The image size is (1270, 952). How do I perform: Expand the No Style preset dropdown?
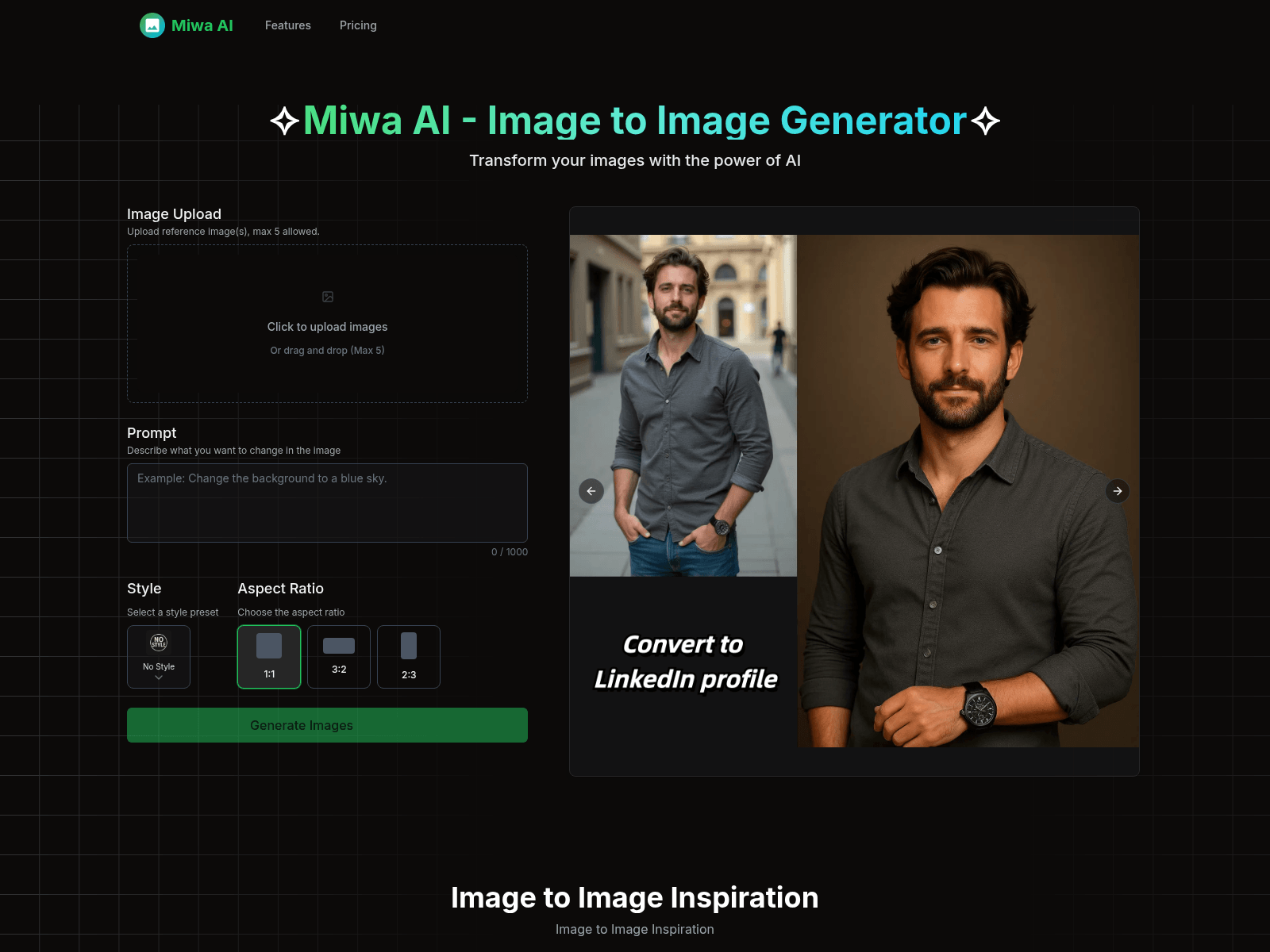pyautogui.click(x=158, y=677)
